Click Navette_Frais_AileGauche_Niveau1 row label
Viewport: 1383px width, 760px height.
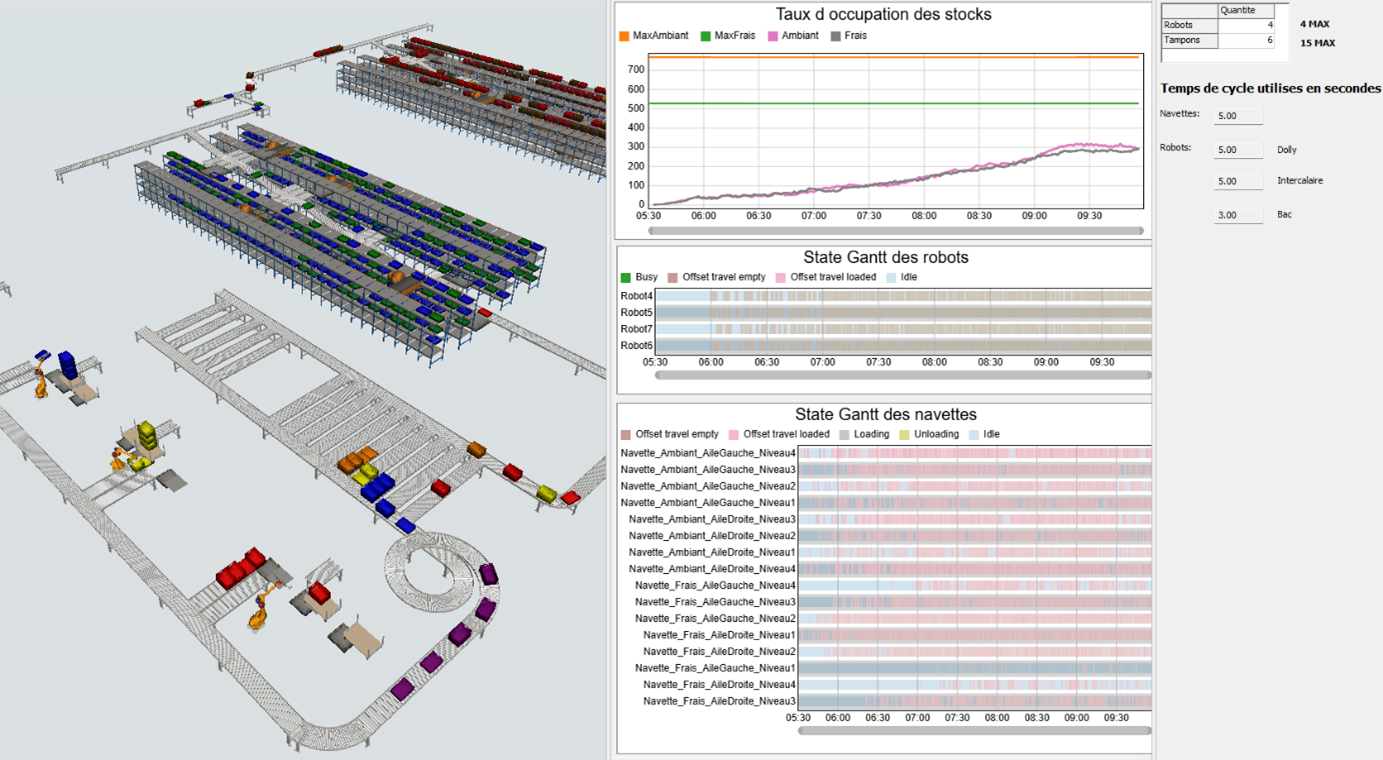click(x=715, y=668)
